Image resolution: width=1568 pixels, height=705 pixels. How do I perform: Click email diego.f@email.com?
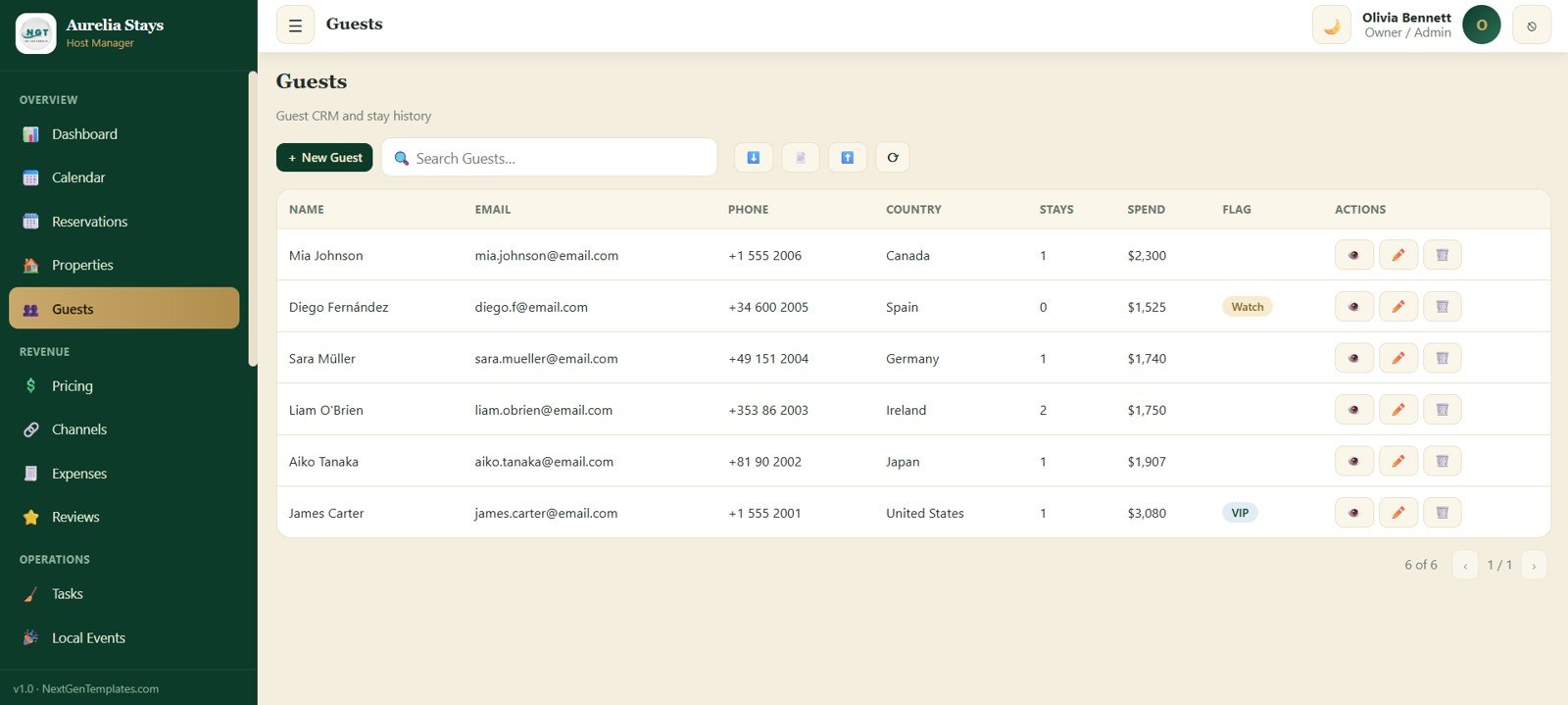(531, 307)
